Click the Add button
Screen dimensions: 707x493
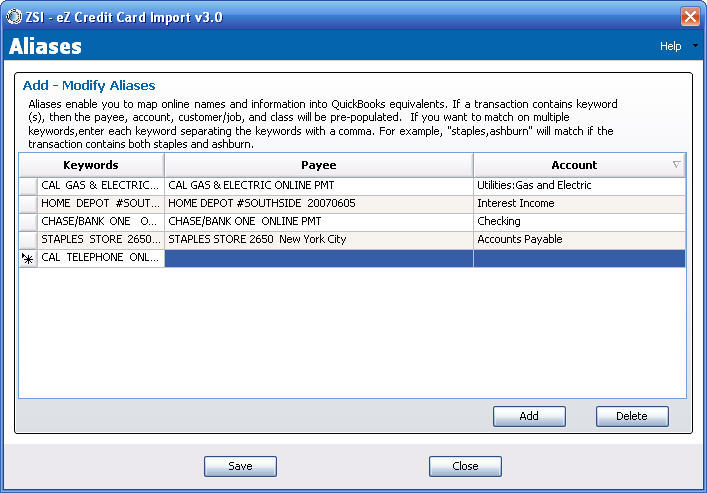tap(529, 416)
